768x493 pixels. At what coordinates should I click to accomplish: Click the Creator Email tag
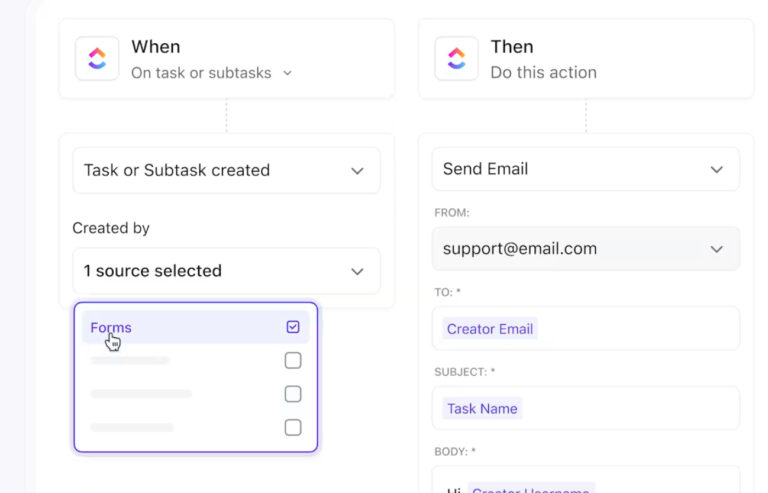(x=490, y=329)
